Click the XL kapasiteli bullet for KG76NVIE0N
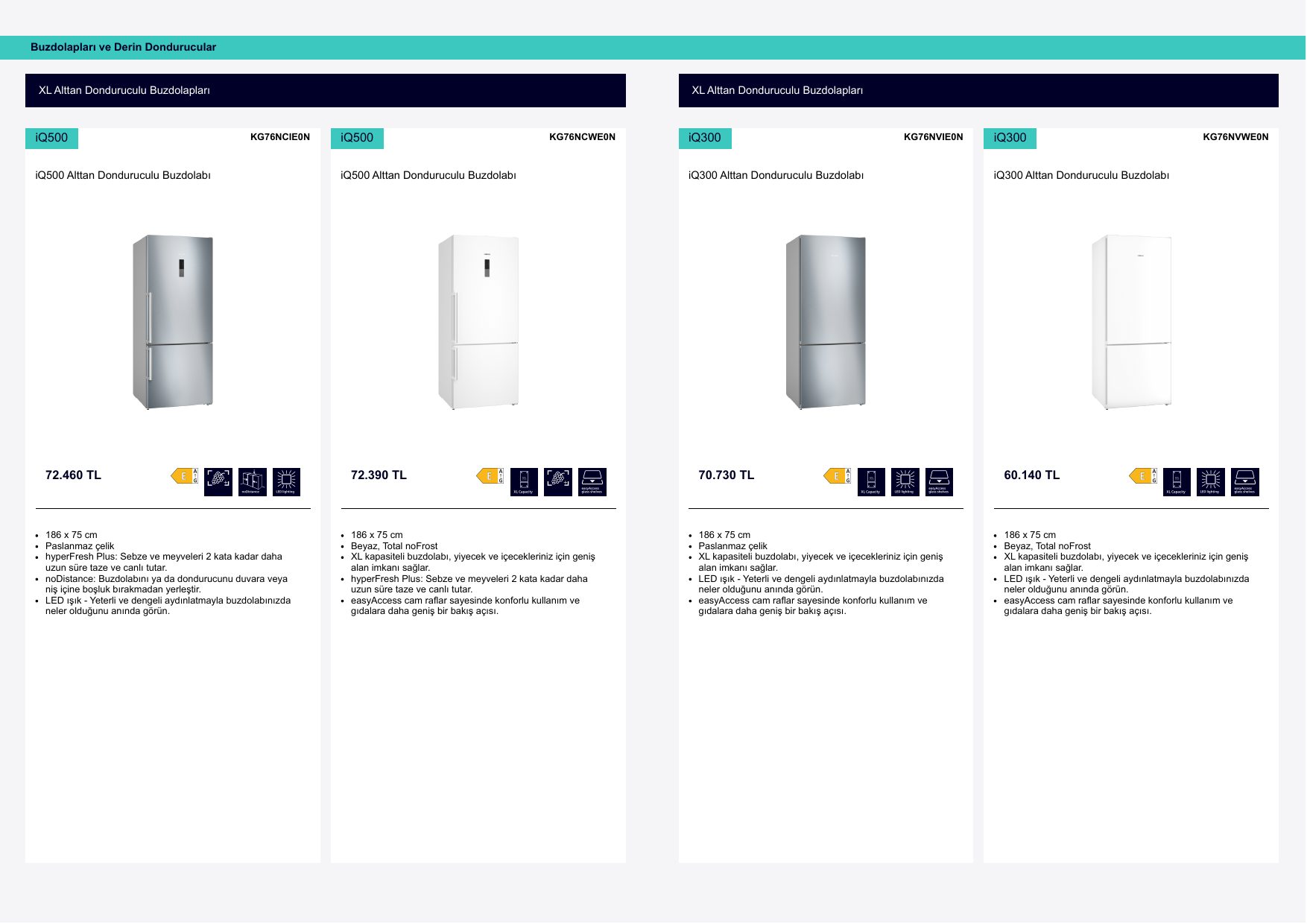 tap(820, 562)
